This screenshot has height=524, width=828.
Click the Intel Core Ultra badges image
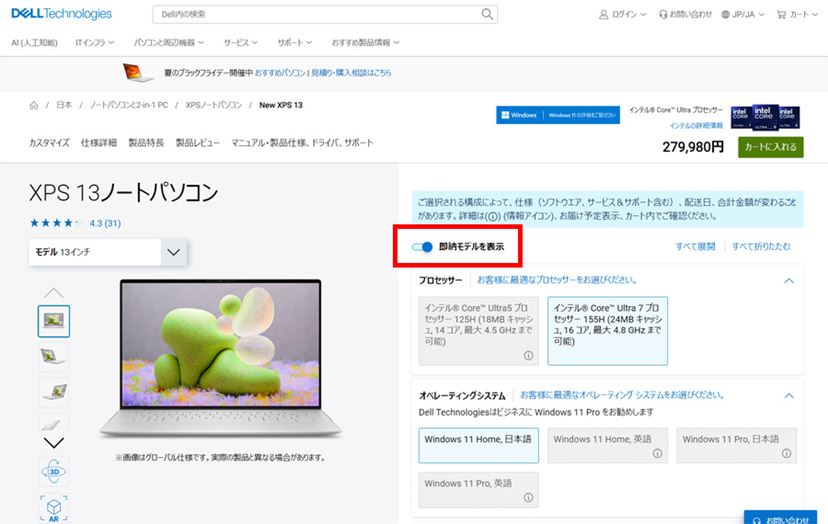765,117
